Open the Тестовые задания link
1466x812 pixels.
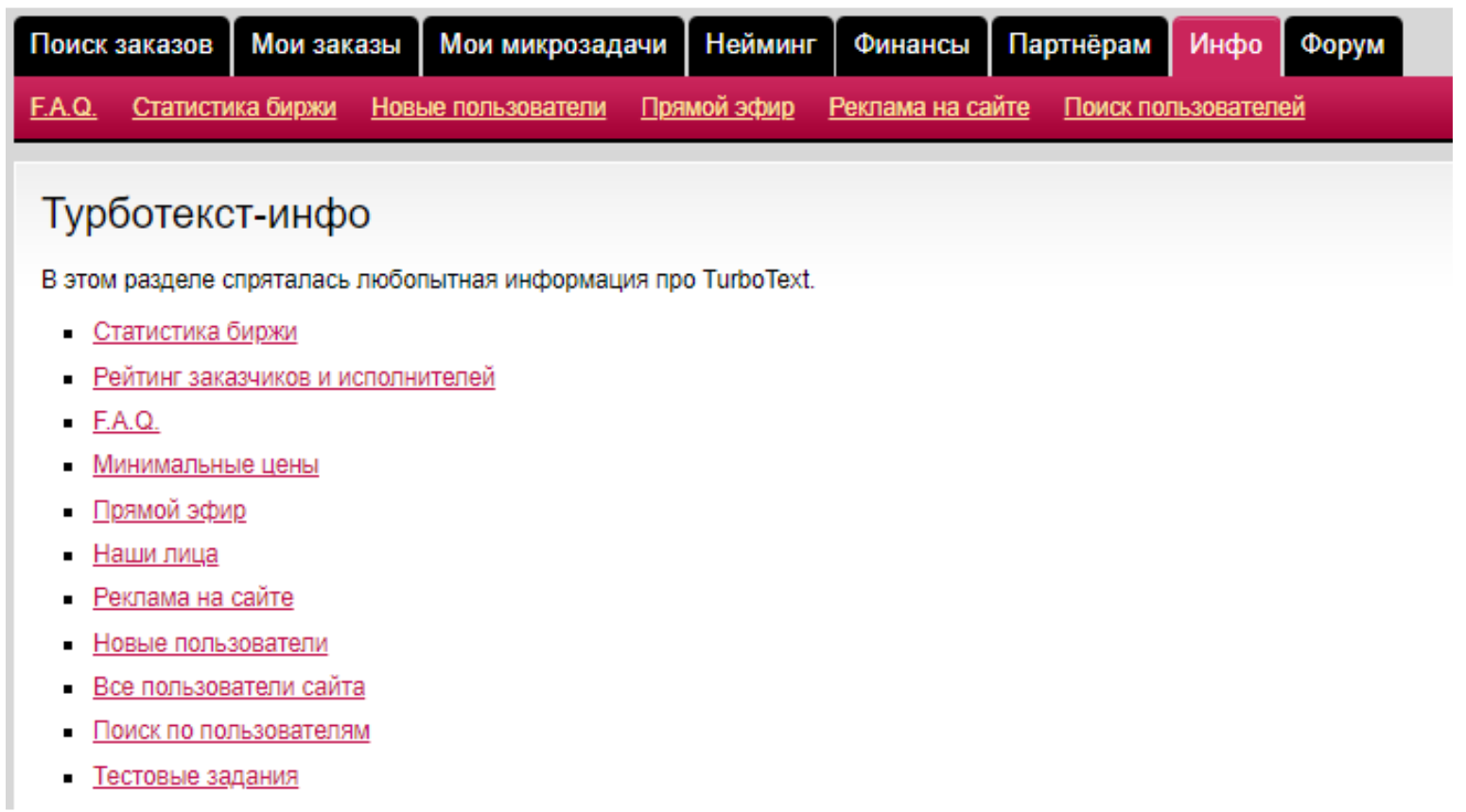point(195,776)
